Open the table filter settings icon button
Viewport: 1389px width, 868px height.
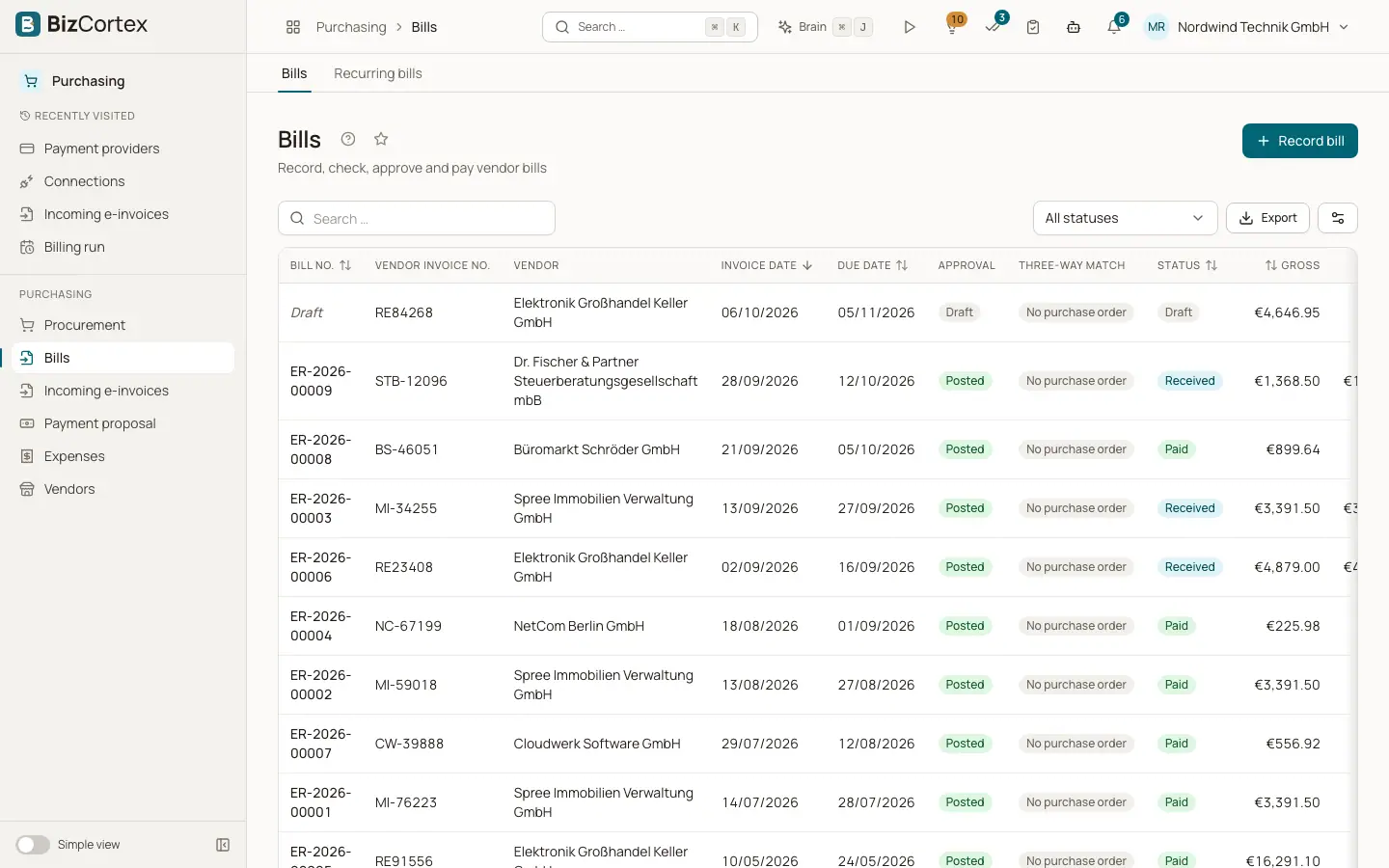[x=1338, y=218]
